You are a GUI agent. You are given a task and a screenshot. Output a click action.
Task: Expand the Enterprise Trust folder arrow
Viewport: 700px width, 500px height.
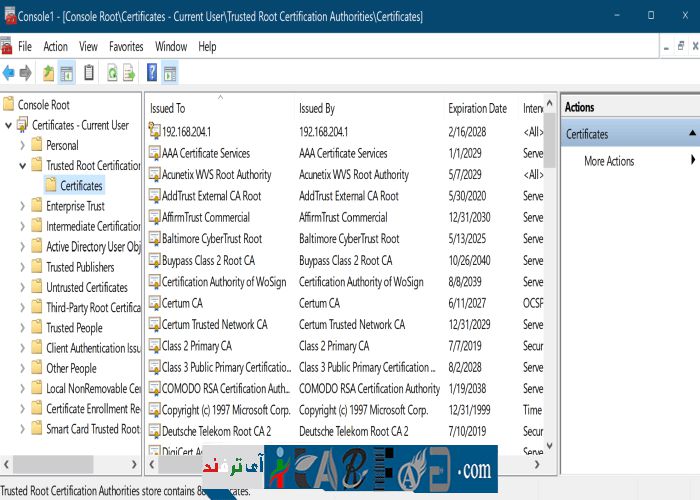tap(23, 206)
